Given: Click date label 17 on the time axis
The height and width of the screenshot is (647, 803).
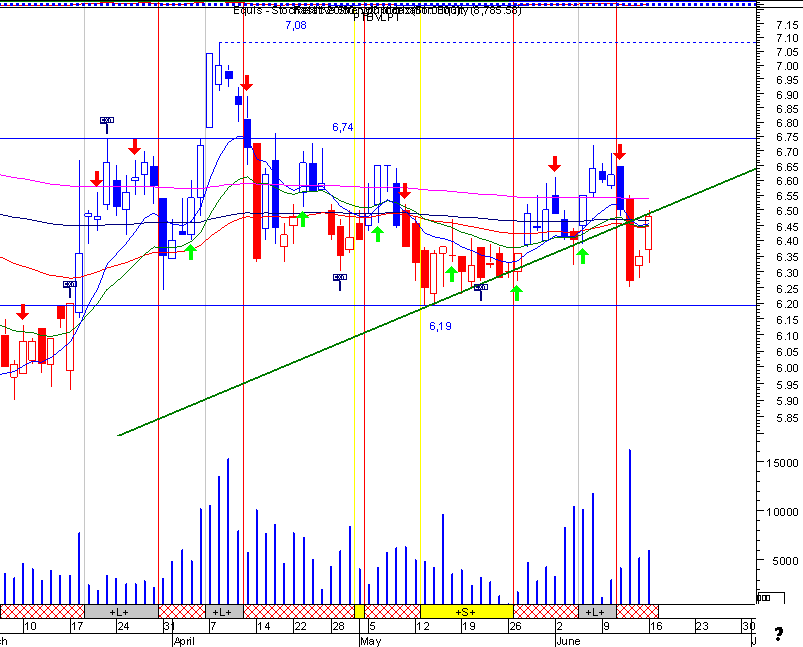Looking at the screenshot, I should 77,626.
